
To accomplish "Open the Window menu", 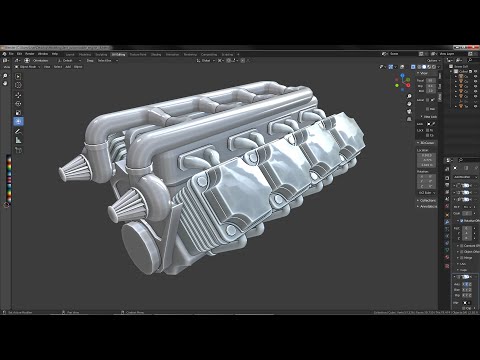I will [43, 54].
